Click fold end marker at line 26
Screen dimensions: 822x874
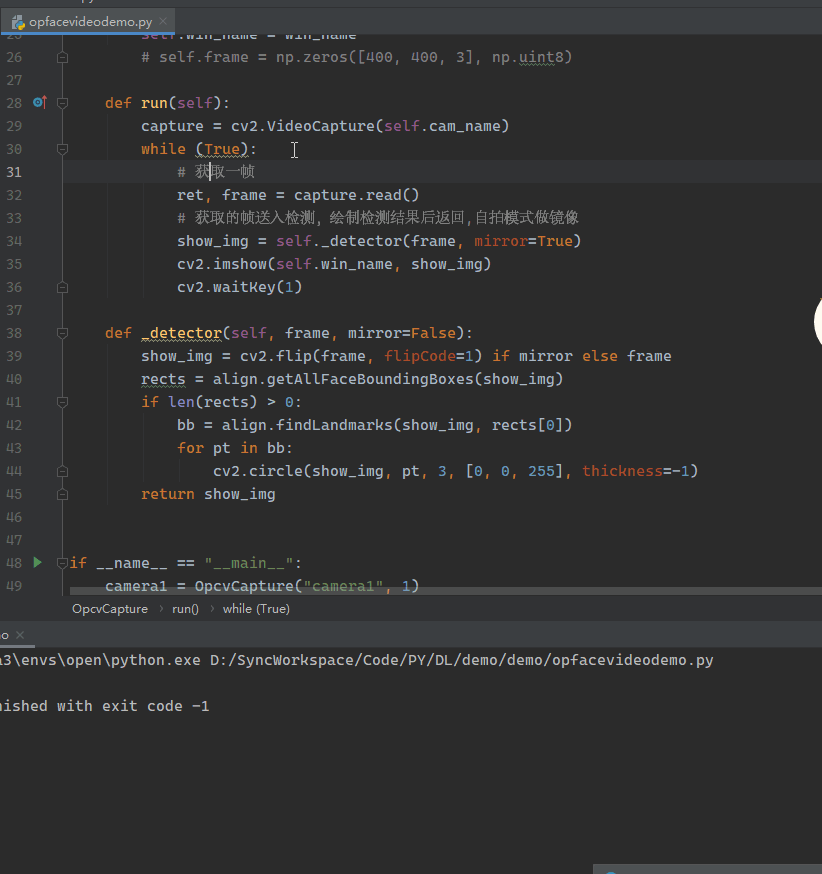[x=63, y=57]
